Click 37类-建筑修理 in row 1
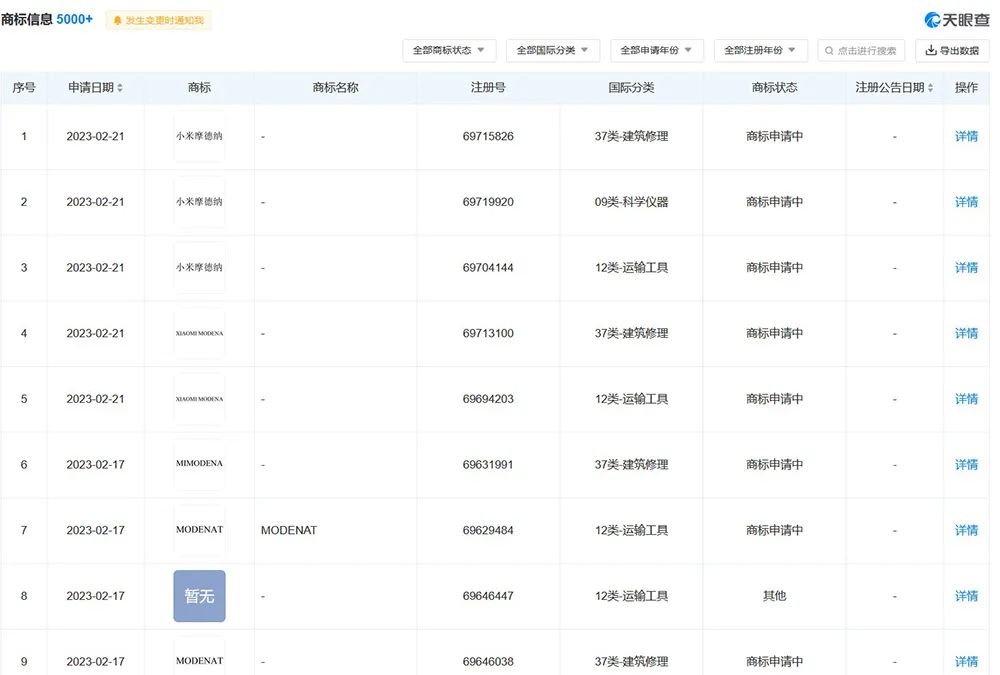This screenshot has height=675, width=1000. pyautogui.click(x=631, y=136)
